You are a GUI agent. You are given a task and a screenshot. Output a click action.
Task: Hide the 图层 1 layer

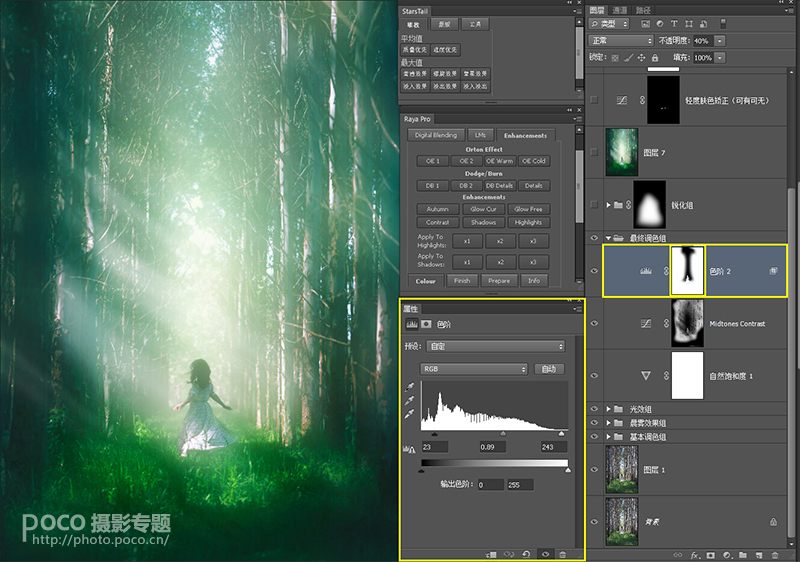coord(594,469)
